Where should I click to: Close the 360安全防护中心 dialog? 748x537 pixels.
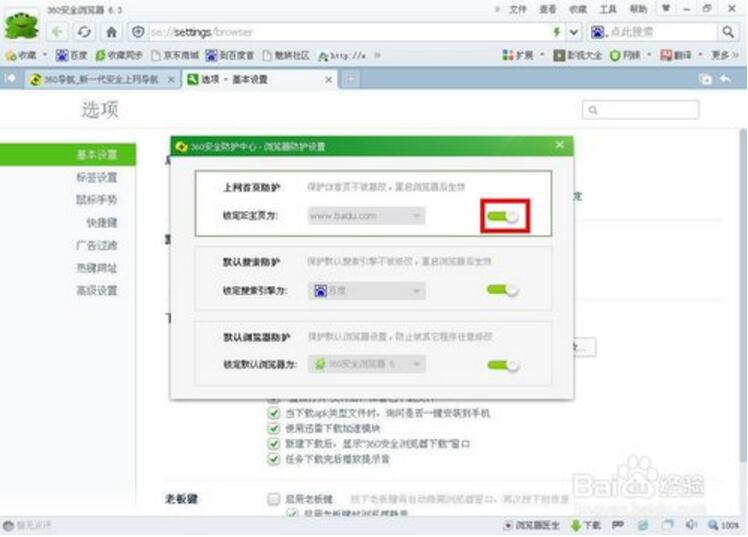tap(560, 145)
